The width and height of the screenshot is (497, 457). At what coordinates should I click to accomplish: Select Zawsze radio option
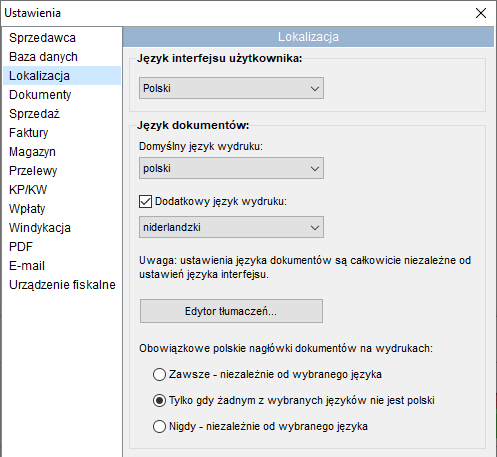pyautogui.click(x=159, y=374)
